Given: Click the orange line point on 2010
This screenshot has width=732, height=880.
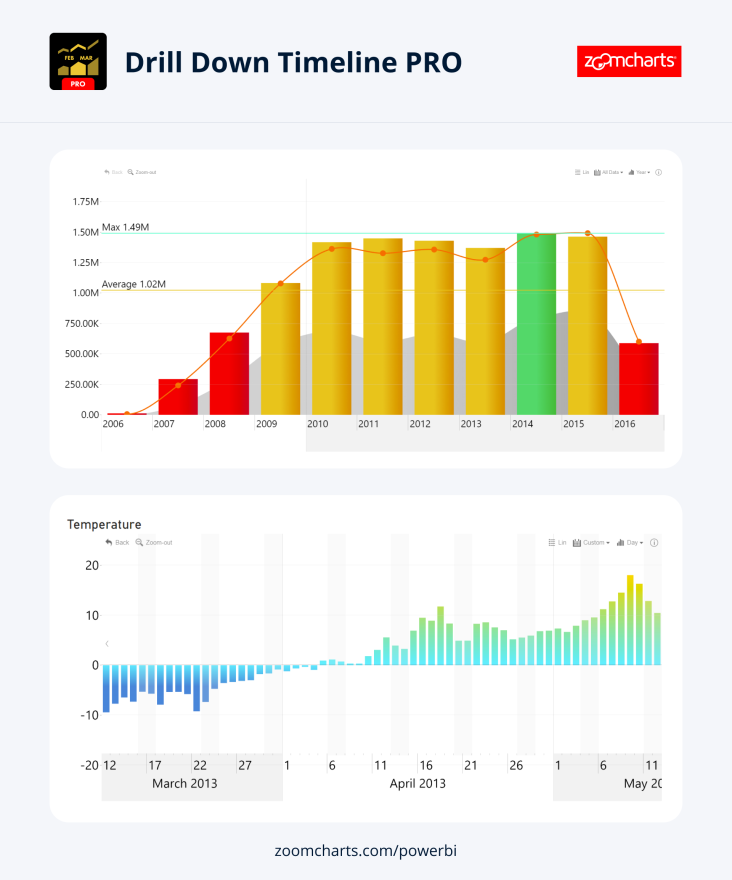Looking at the screenshot, I should click(332, 249).
